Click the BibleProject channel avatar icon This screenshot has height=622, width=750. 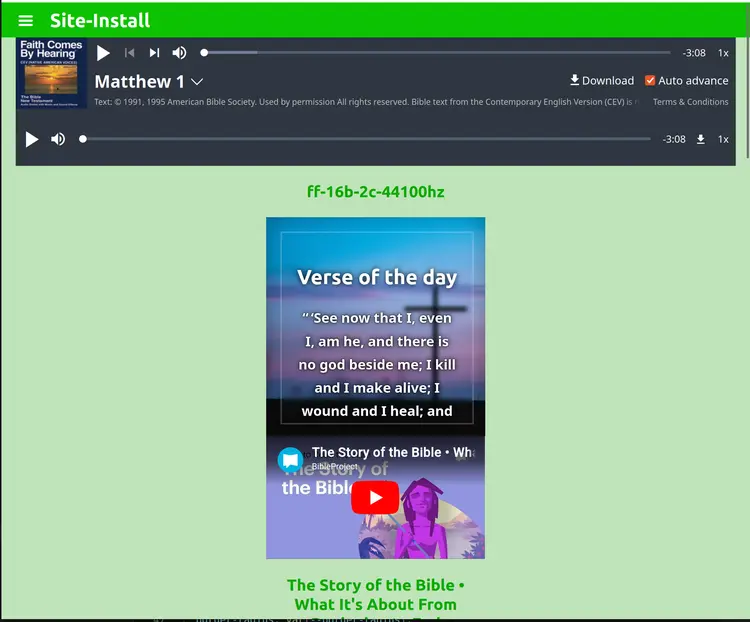tap(290, 460)
